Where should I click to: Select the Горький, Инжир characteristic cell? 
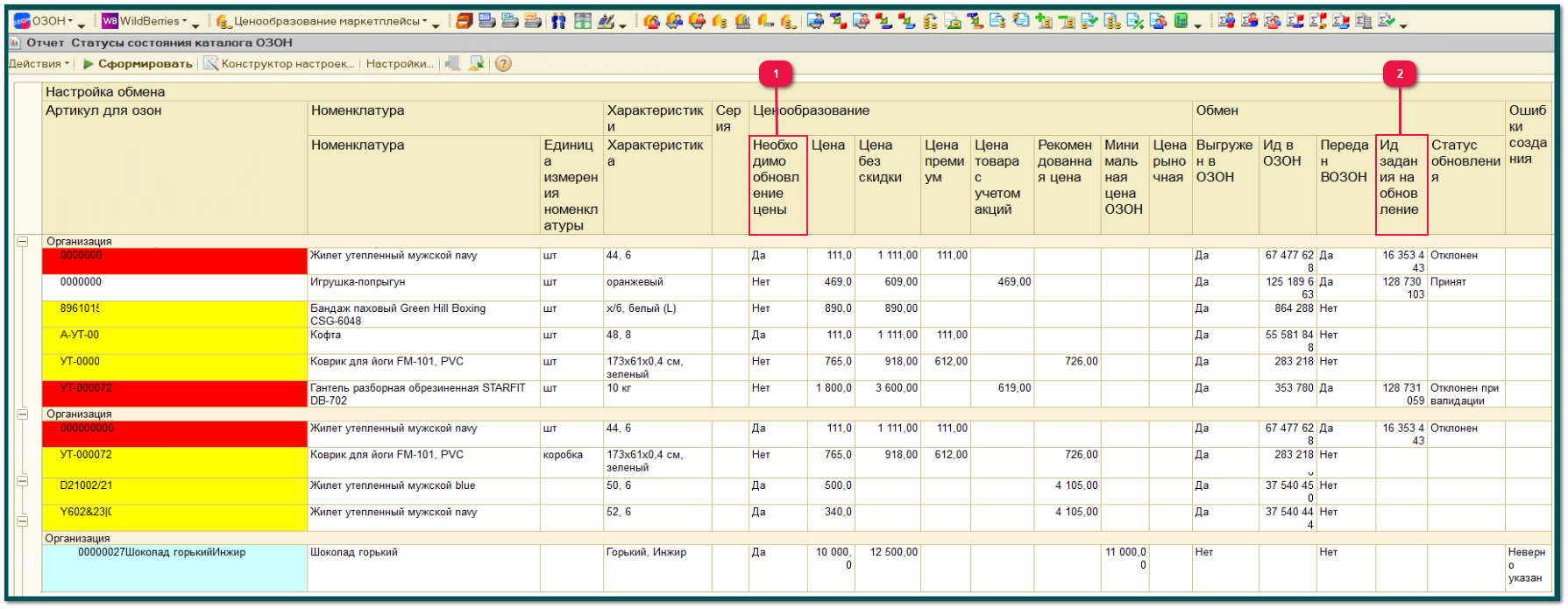pos(657,568)
